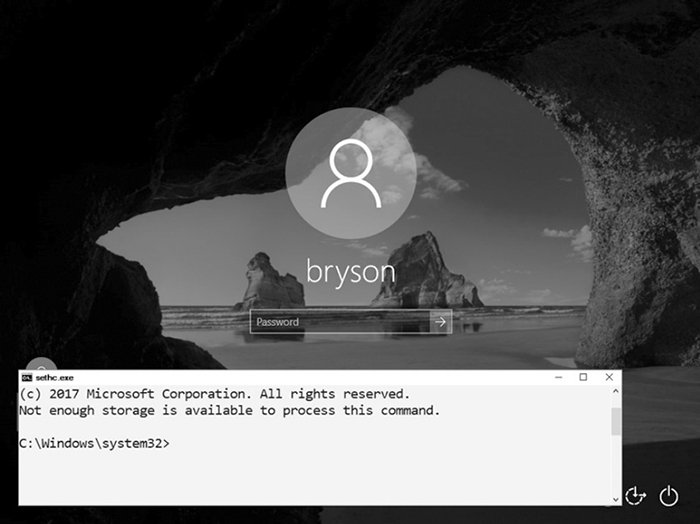Click the Microsoft Corporation copyright line
Image resolution: width=700 pixels, height=524 pixels.
(x=214, y=394)
